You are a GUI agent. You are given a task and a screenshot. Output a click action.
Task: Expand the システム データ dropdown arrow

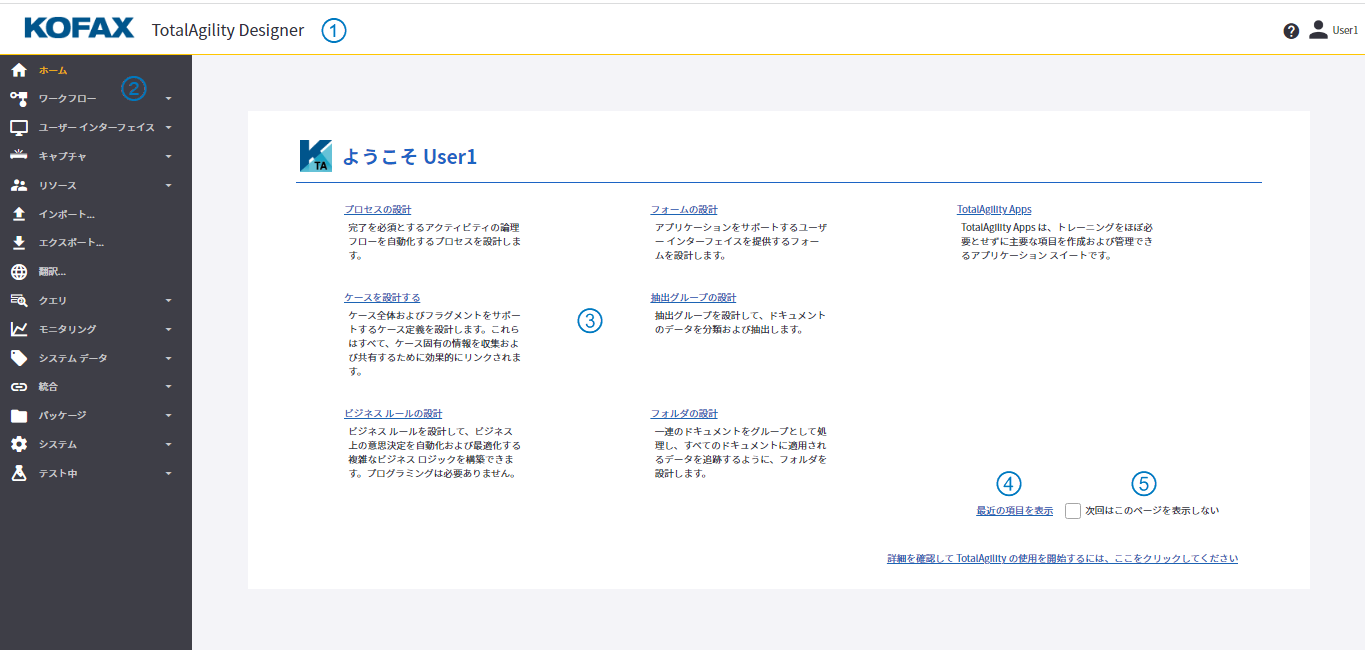click(x=169, y=358)
